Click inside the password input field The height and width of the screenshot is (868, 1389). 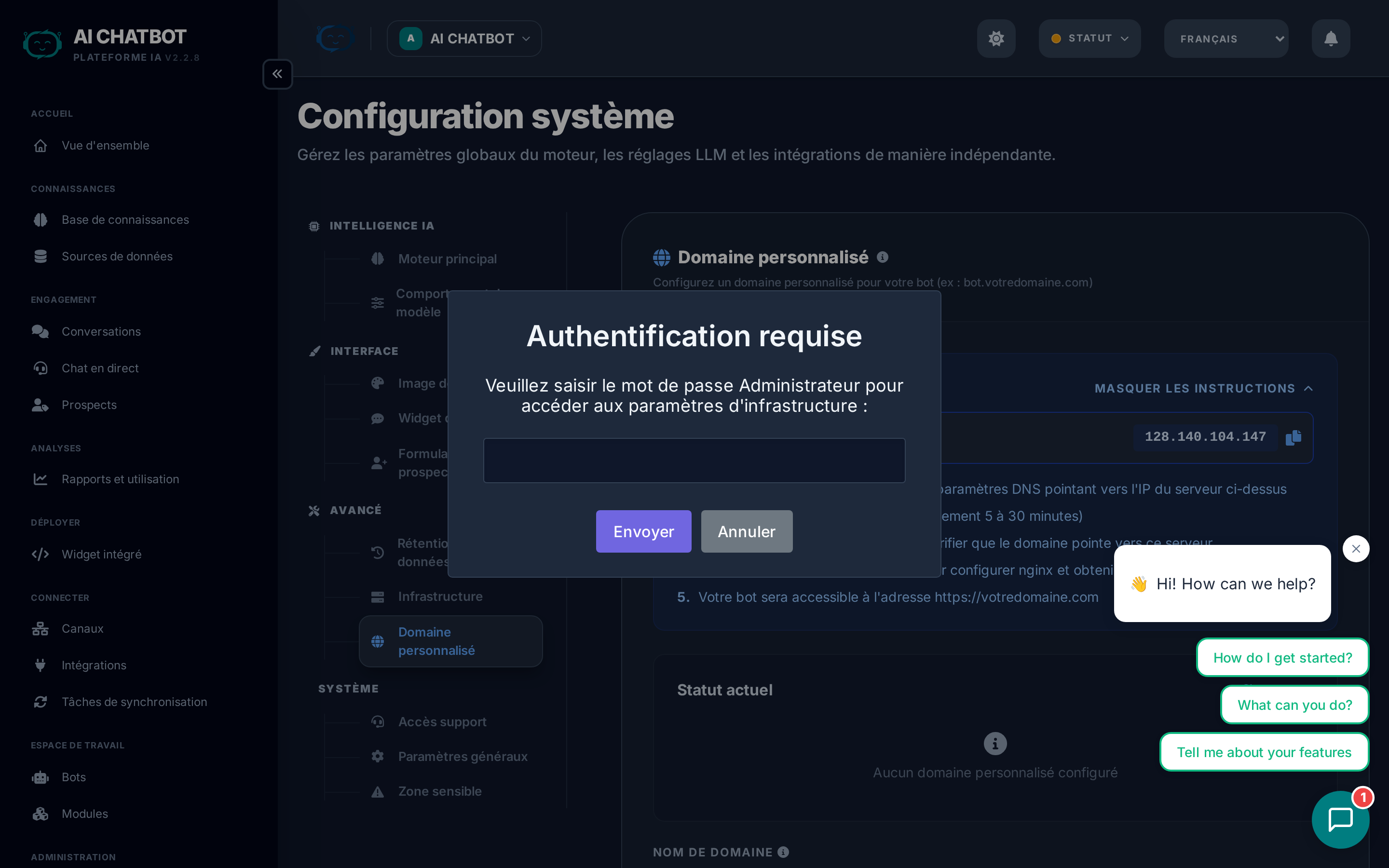[x=694, y=460]
